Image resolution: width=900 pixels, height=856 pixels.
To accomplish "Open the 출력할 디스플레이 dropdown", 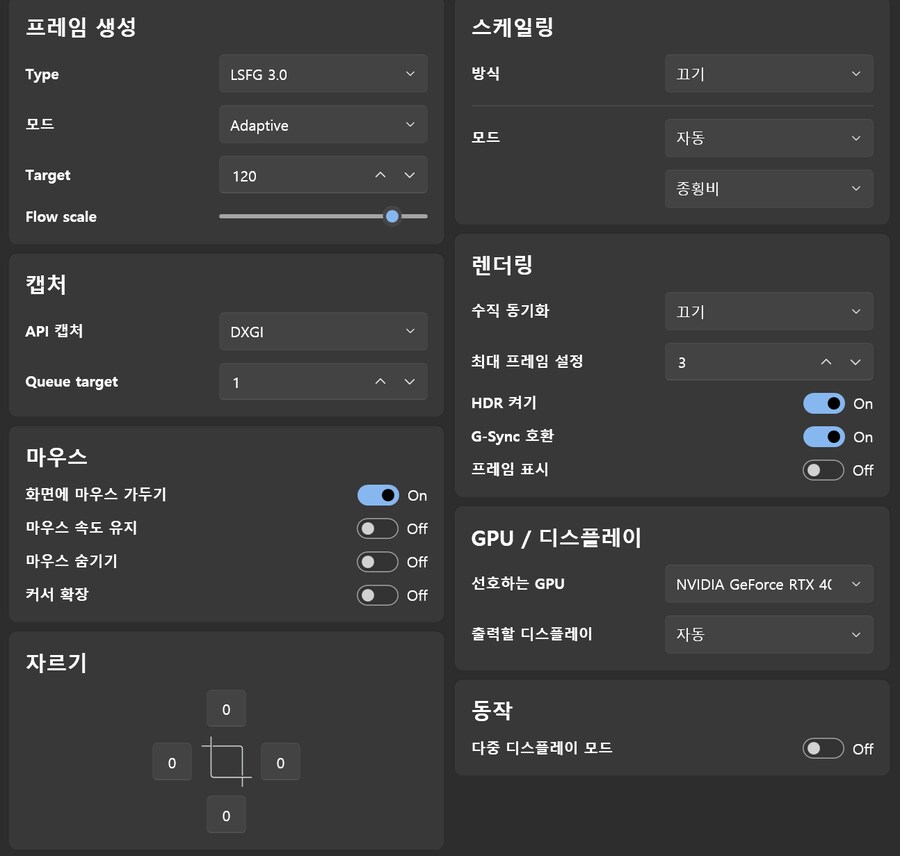I will [x=768, y=634].
